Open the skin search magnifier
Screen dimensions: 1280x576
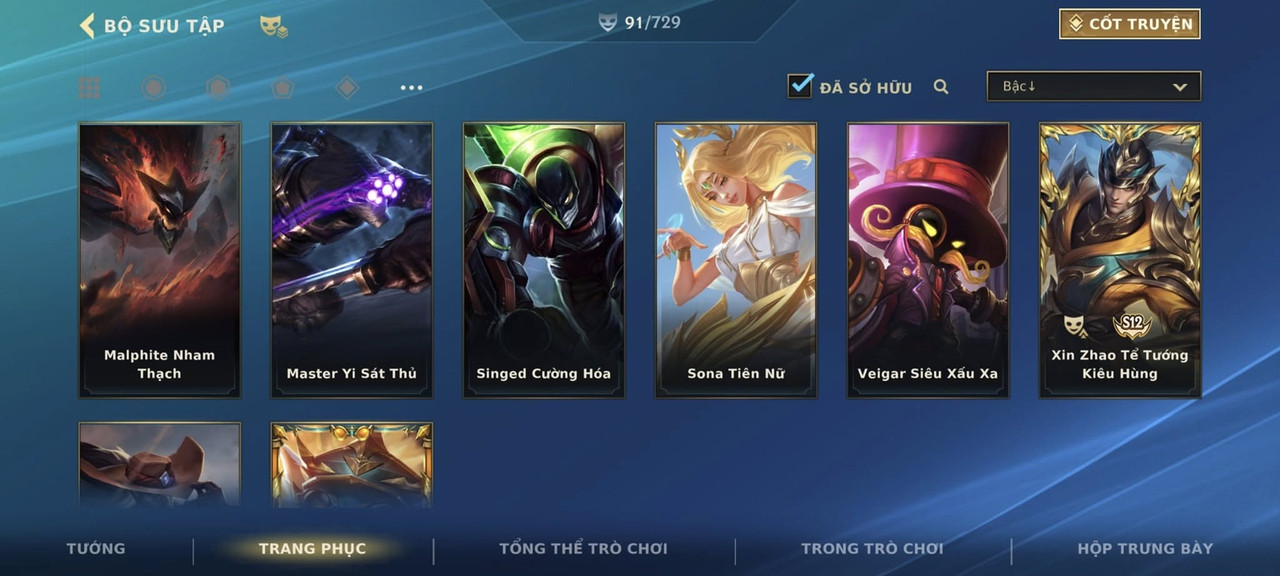pyautogui.click(x=941, y=87)
